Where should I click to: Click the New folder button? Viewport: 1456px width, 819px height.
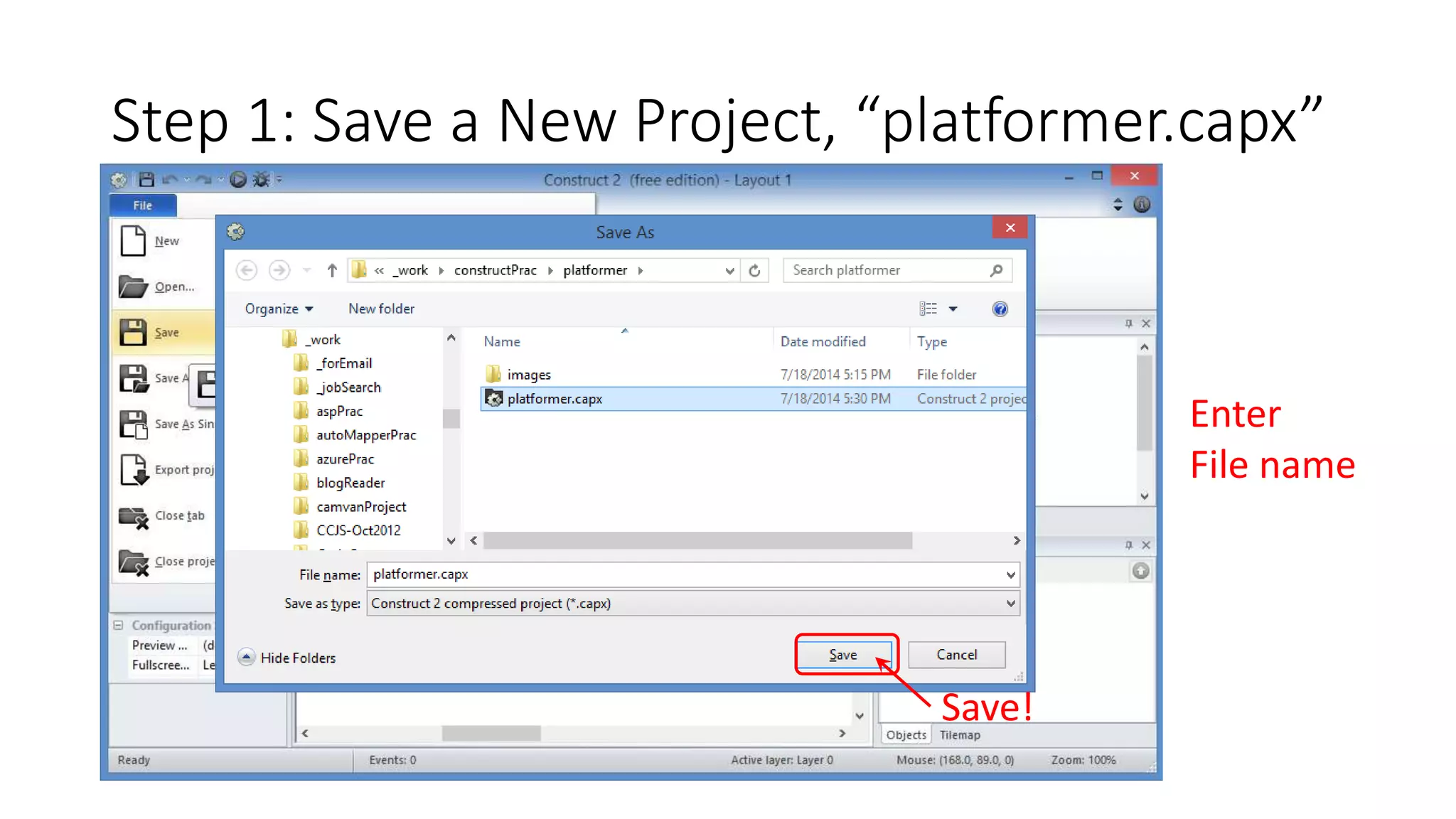[x=381, y=309]
